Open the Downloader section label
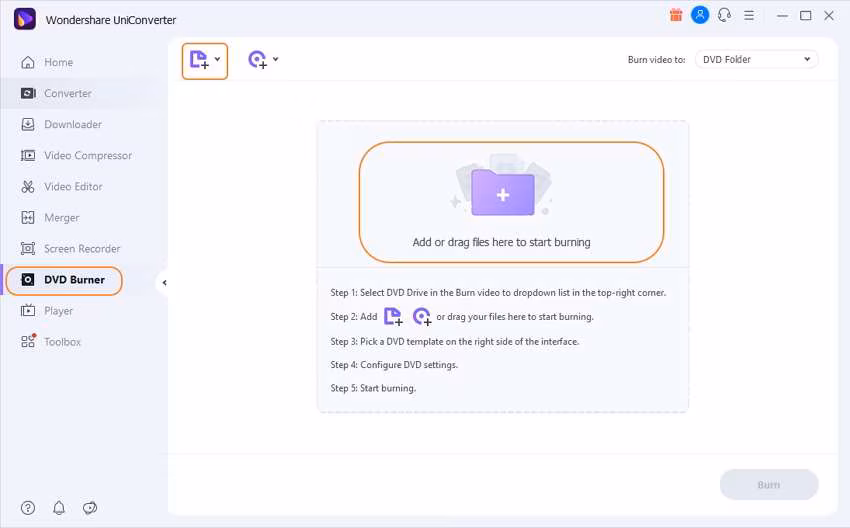This screenshot has width=850, height=528. (73, 124)
